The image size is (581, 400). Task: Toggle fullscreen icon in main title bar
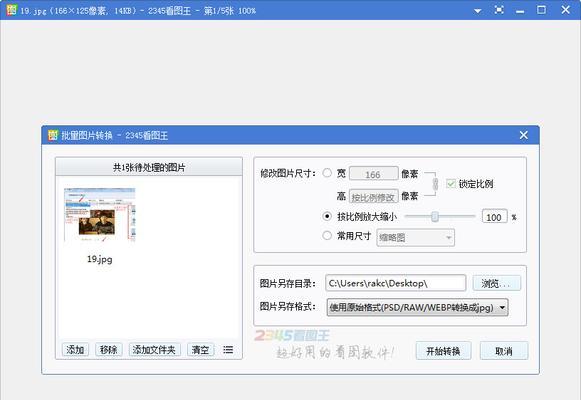click(x=499, y=10)
